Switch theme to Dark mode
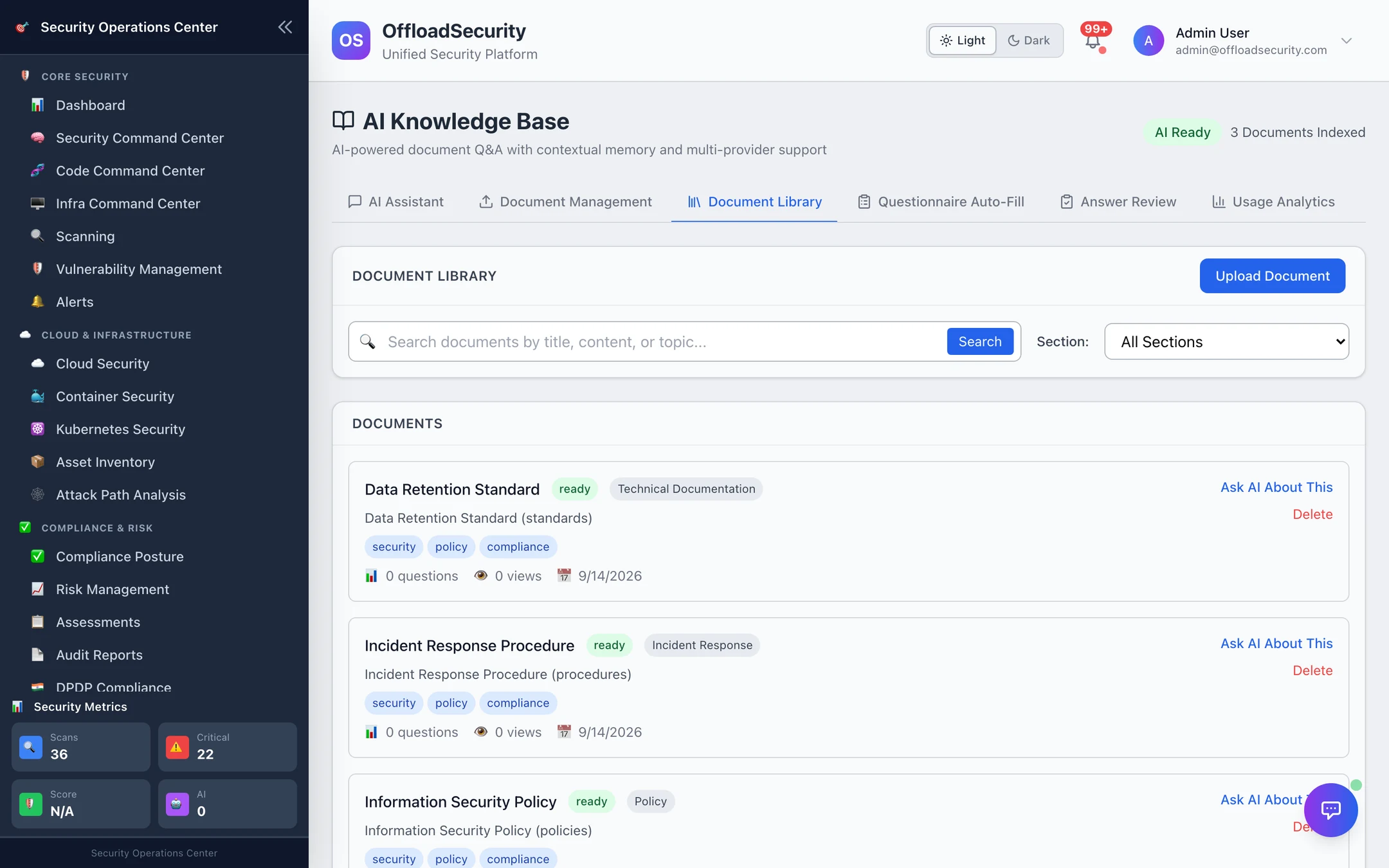The image size is (1389, 868). point(1029,41)
